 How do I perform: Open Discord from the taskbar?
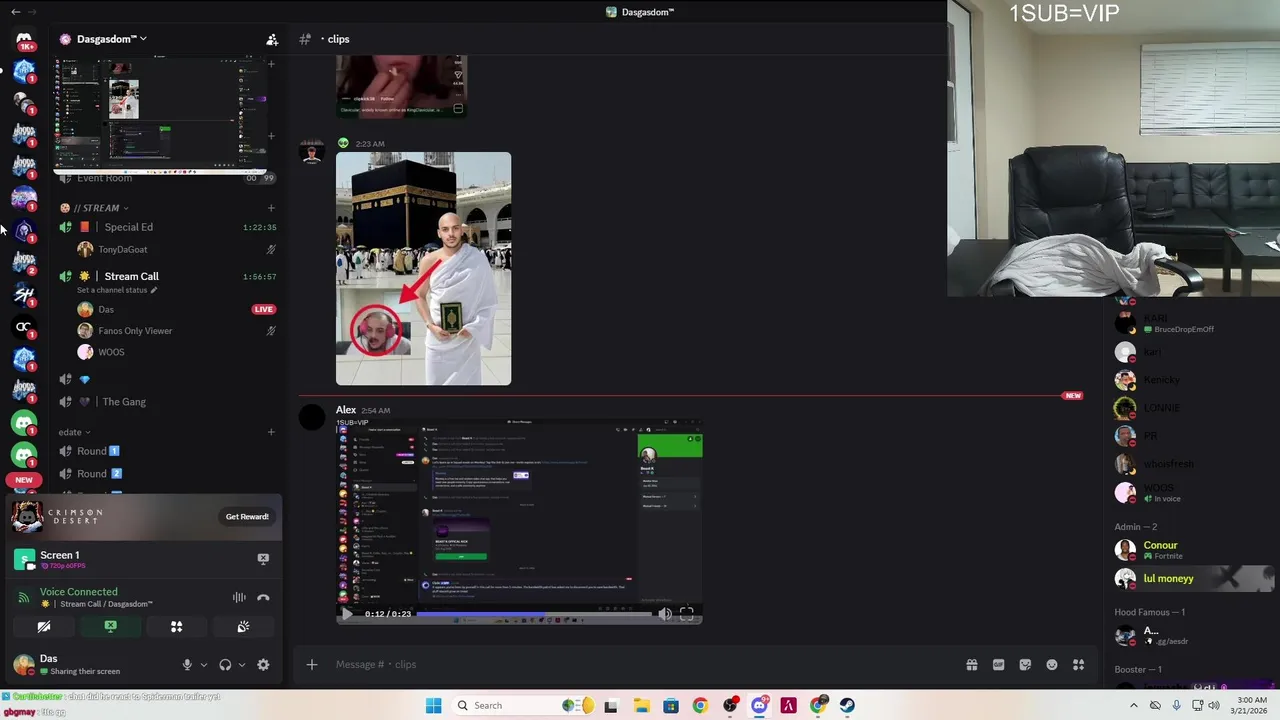[x=759, y=705]
